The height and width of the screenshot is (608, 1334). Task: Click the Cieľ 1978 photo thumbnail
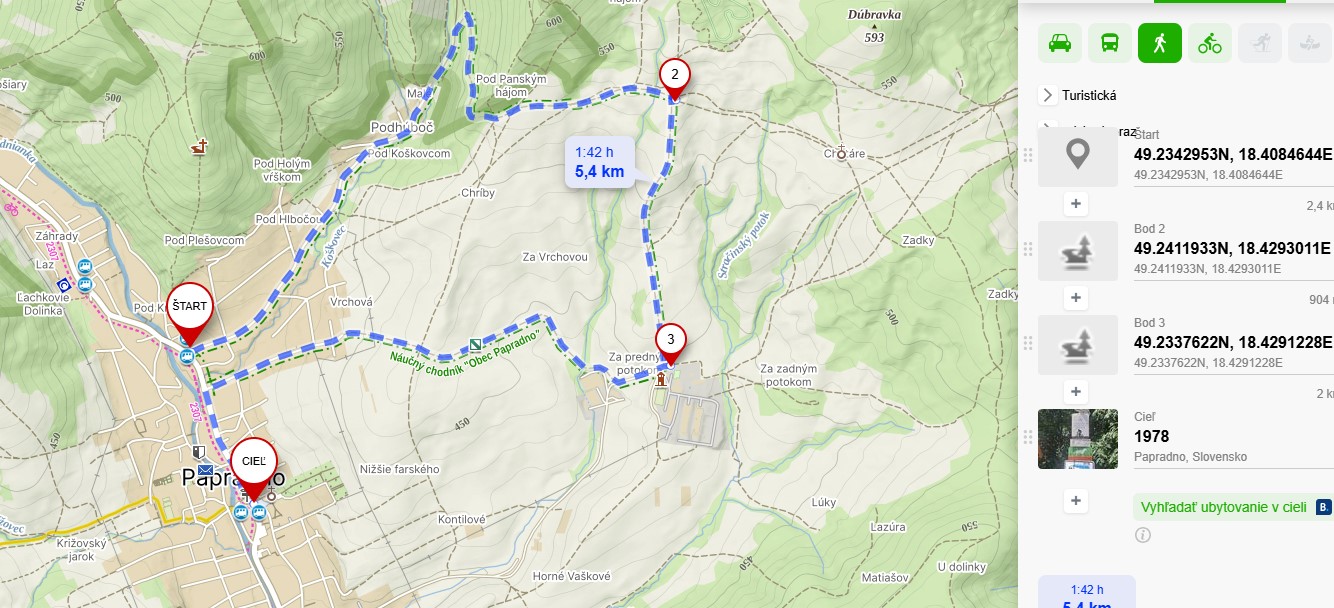coord(1078,439)
